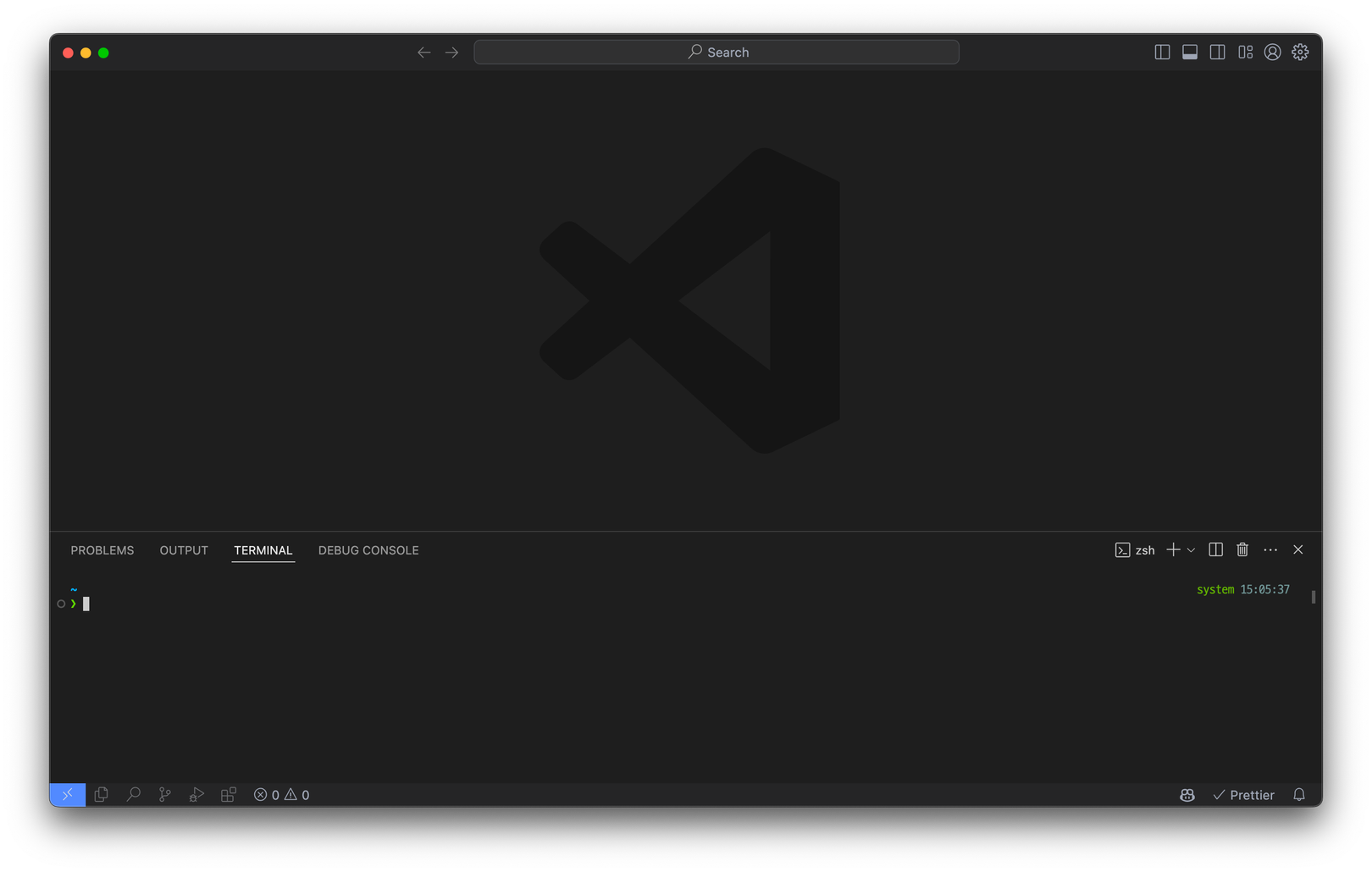Click the Accounts icon near the top right
The height and width of the screenshot is (872, 1372).
[x=1272, y=52]
